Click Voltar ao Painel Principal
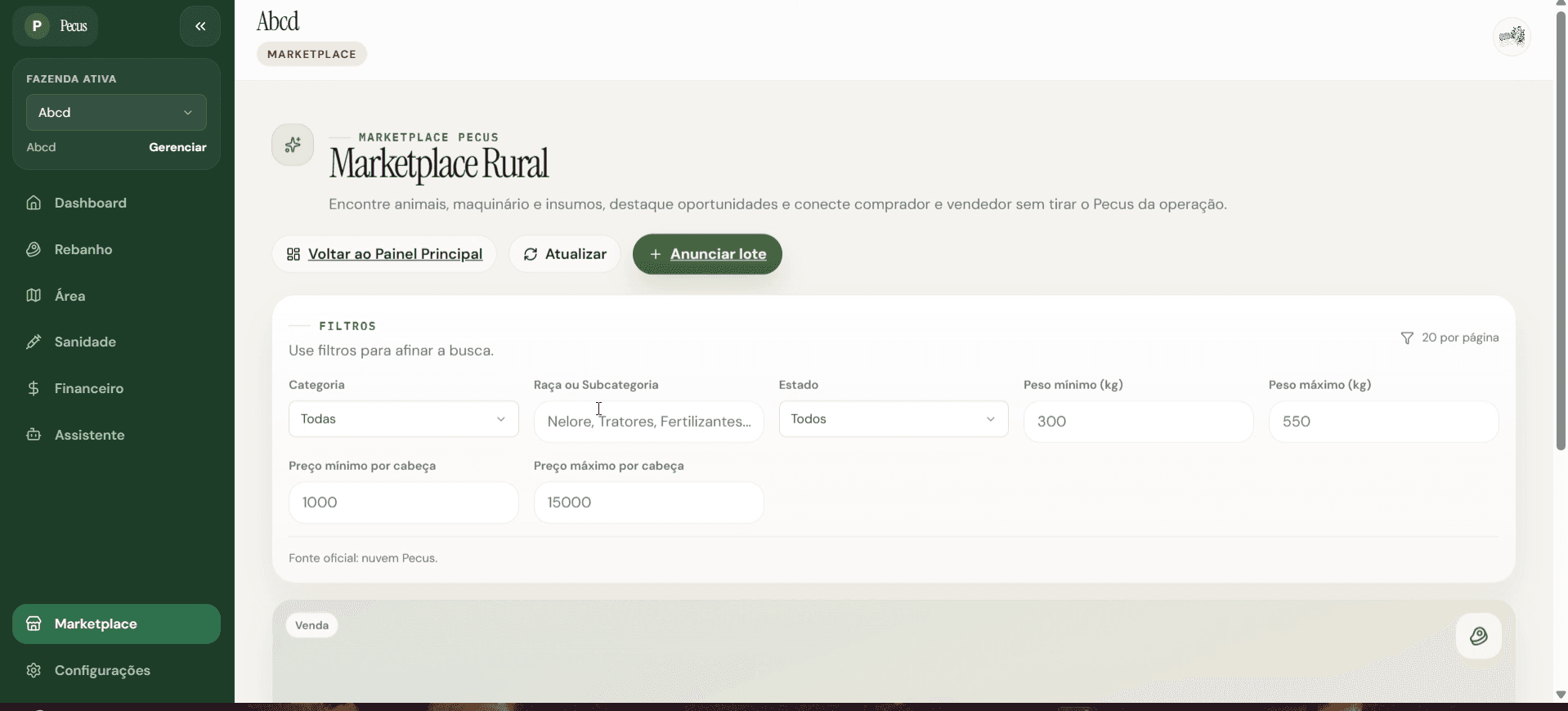 coord(384,254)
